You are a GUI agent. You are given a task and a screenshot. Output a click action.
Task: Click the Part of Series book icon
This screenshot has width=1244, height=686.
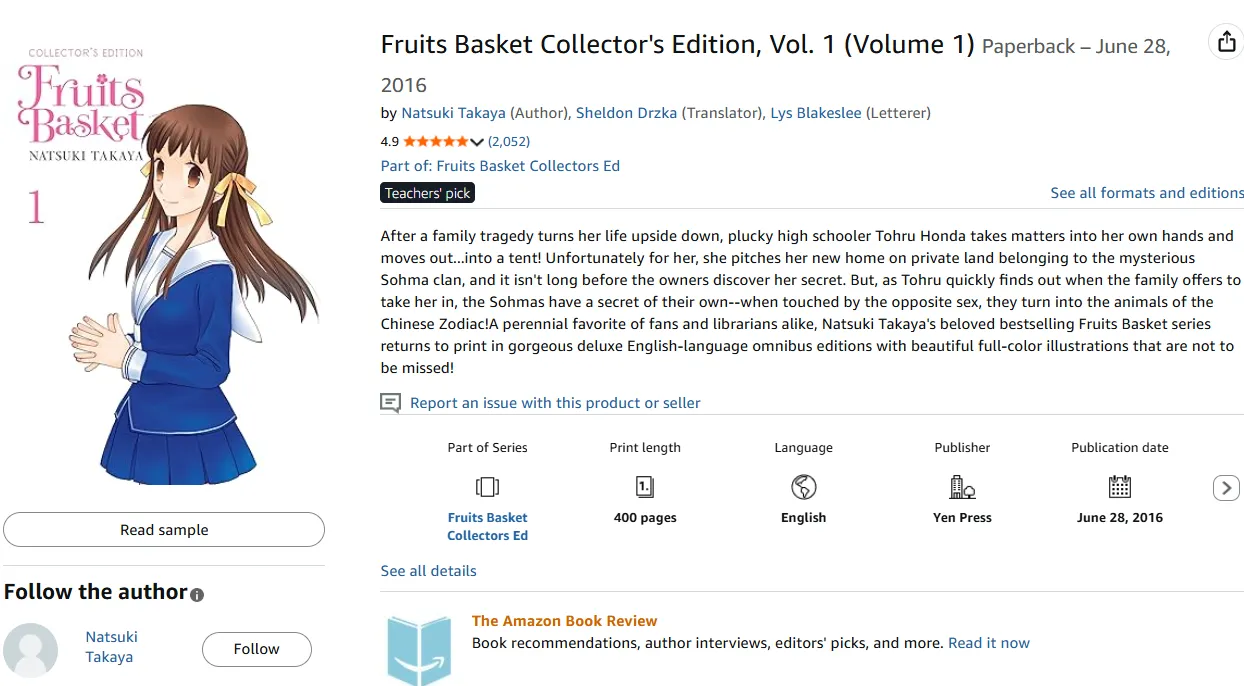(x=487, y=487)
